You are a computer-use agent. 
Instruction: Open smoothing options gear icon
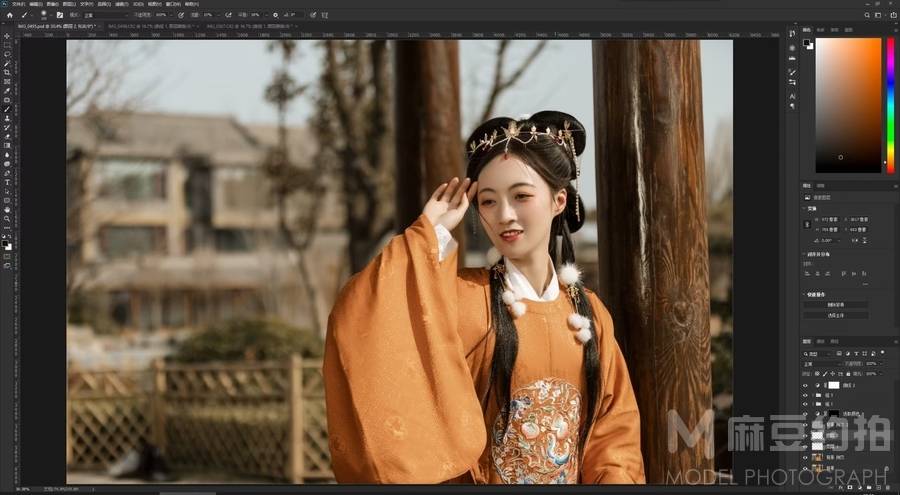[x=276, y=15]
